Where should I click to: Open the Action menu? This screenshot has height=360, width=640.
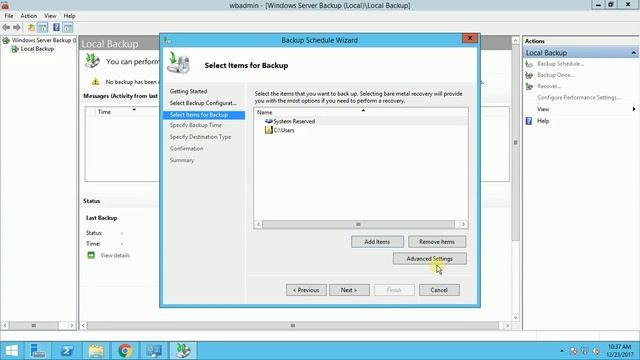pos(29,16)
